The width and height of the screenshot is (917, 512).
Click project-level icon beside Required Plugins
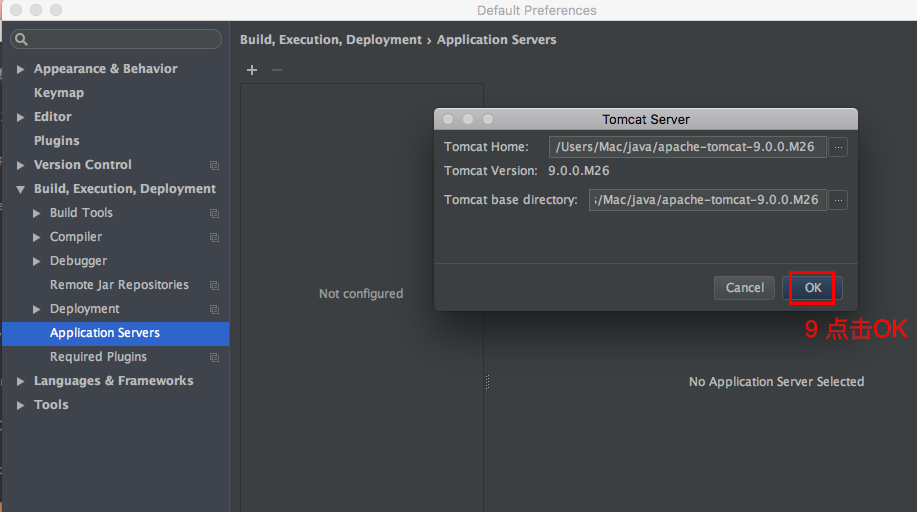tap(215, 358)
